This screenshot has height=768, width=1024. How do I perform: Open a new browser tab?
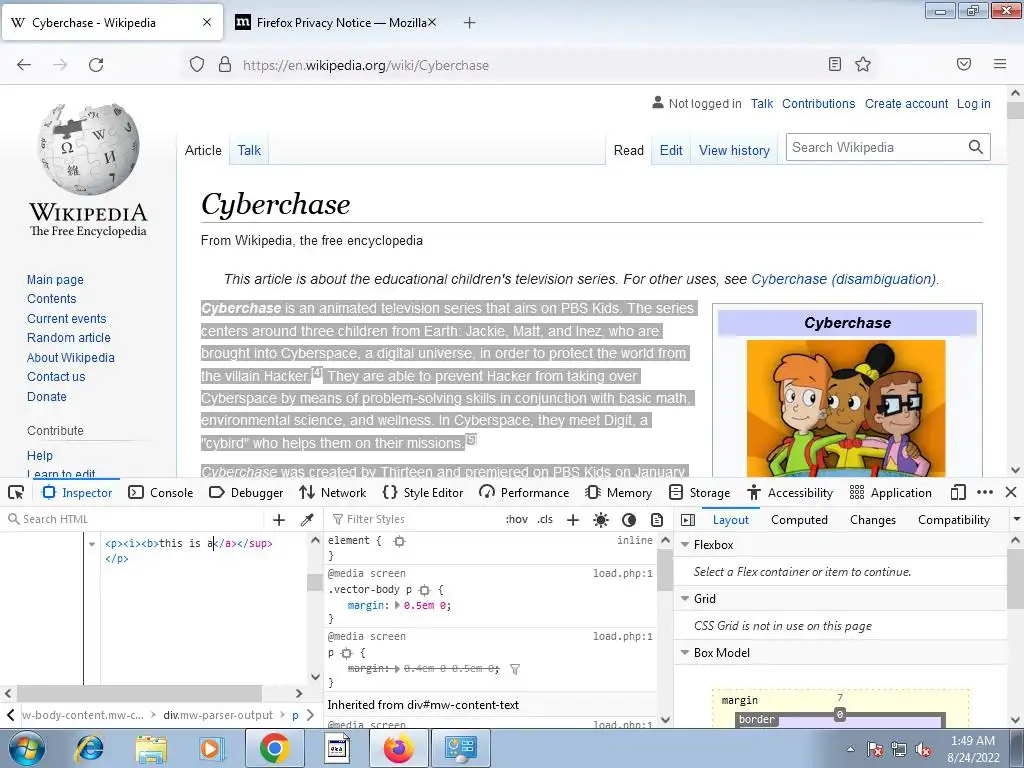[x=469, y=23]
